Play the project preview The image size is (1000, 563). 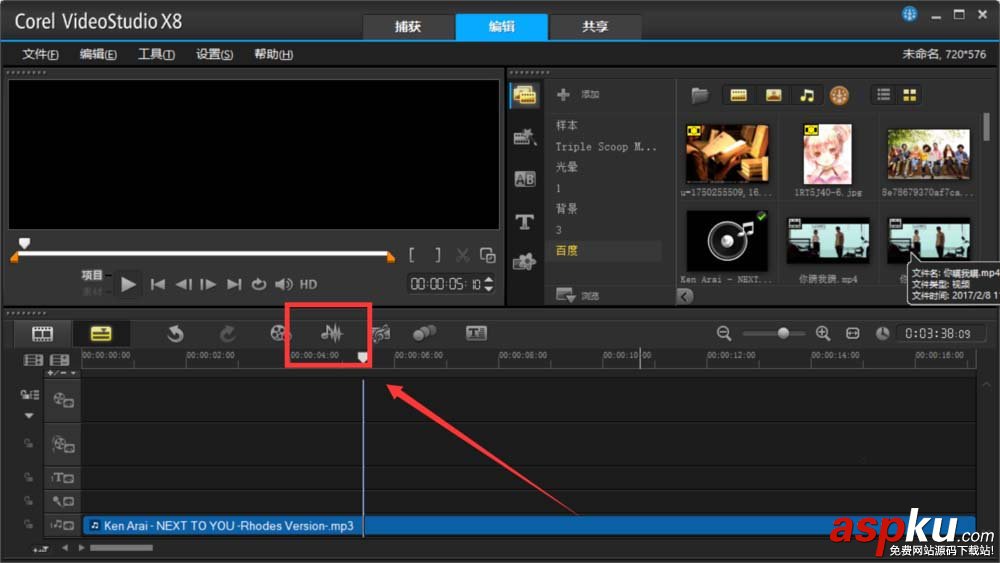(128, 284)
